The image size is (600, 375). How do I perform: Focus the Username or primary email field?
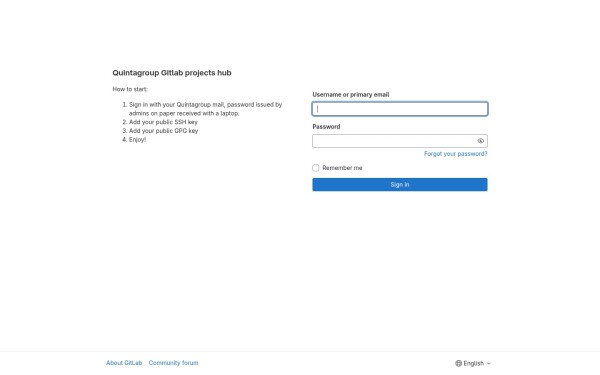(400, 109)
